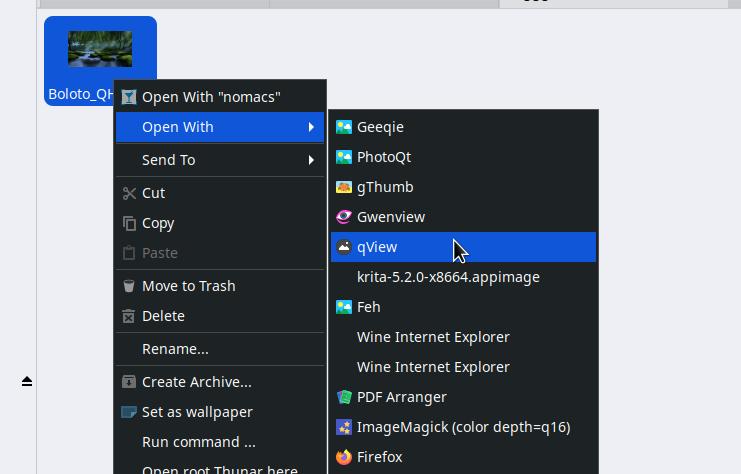This screenshot has height=474, width=741.
Task: Open image with PDF Arranger
Action: pyautogui.click(x=463, y=397)
